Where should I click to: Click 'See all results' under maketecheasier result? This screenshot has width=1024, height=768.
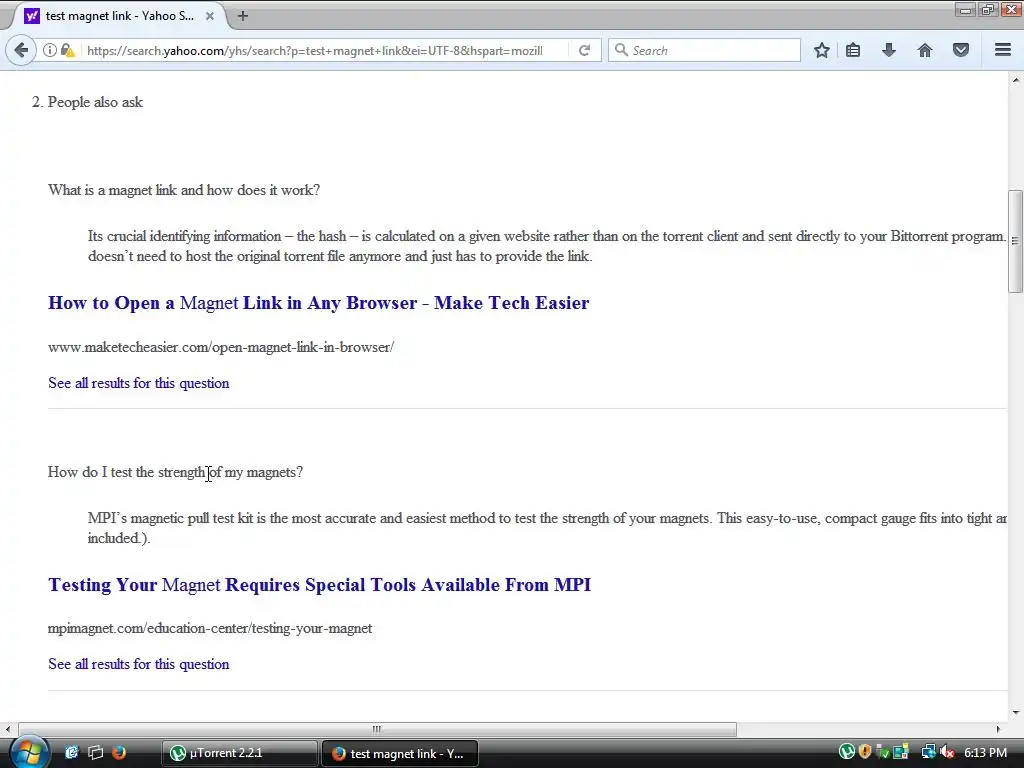(138, 383)
